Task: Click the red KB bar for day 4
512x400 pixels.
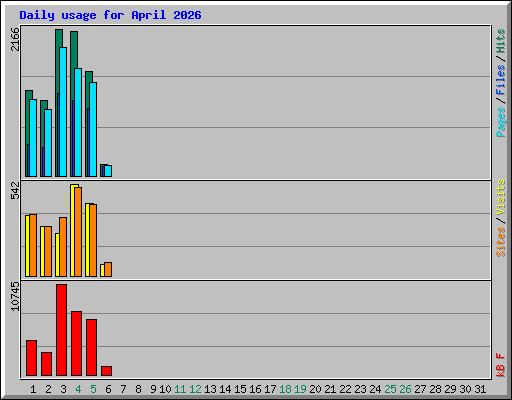Action: [x=76, y=343]
